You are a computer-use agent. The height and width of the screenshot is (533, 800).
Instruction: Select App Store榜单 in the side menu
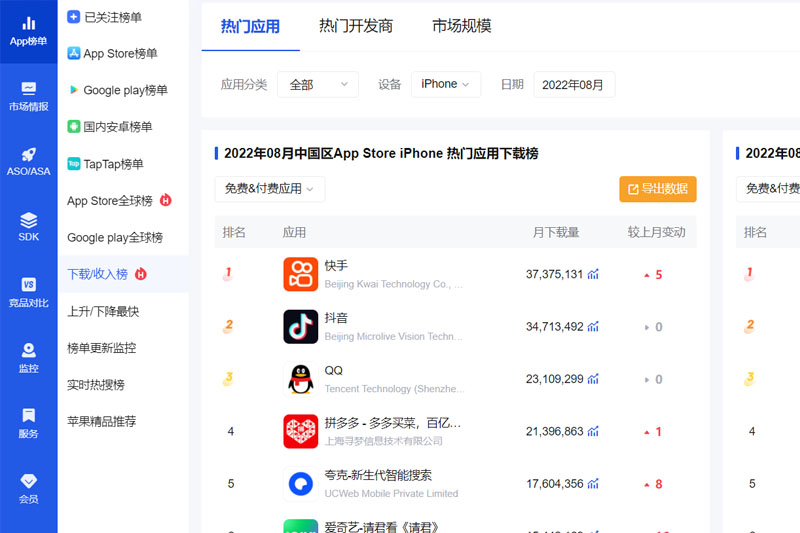click(x=120, y=54)
